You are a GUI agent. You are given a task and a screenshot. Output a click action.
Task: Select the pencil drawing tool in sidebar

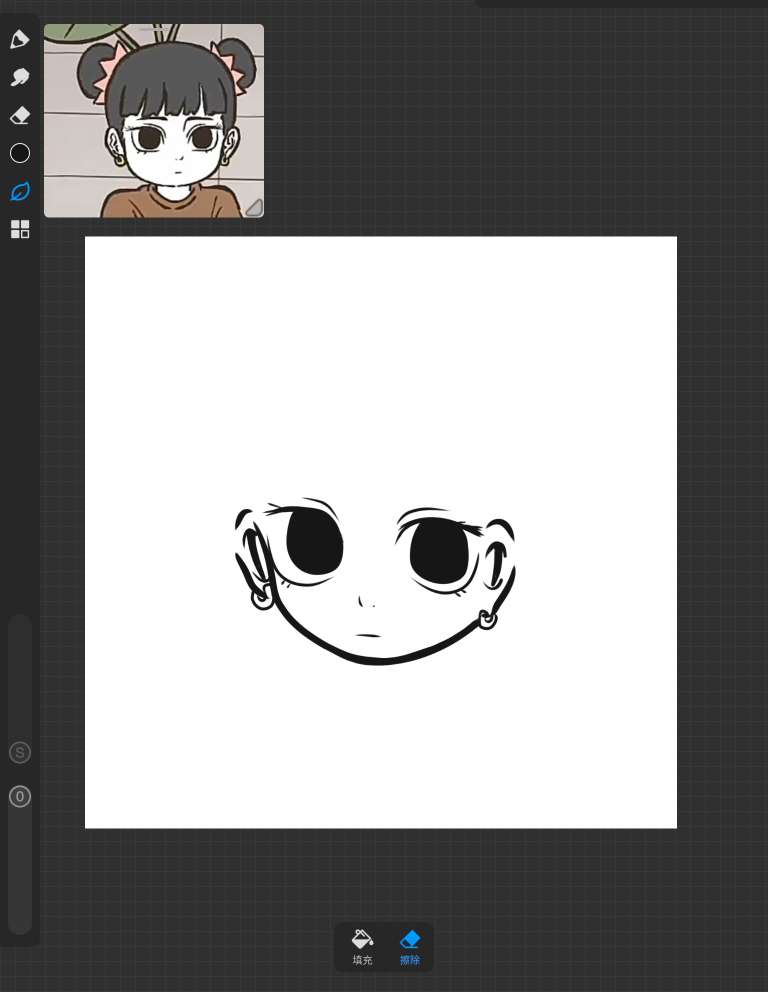pyautogui.click(x=20, y=40)
